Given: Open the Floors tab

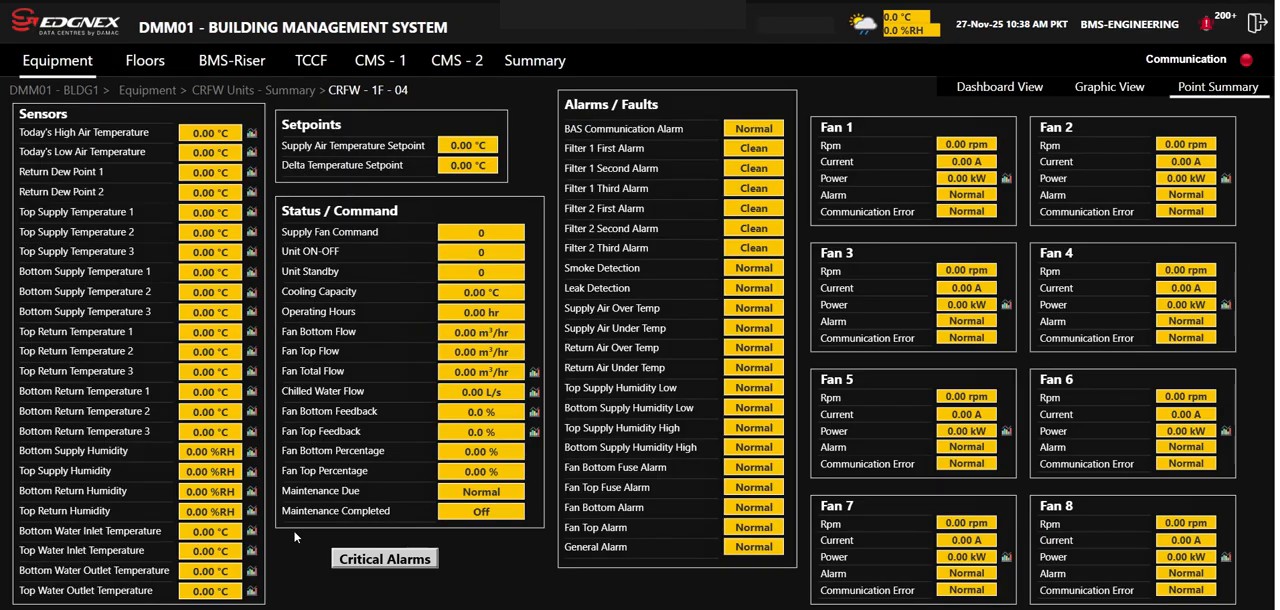Looking at the screenshot, I should pyautogui.click(x=145, y=61).
